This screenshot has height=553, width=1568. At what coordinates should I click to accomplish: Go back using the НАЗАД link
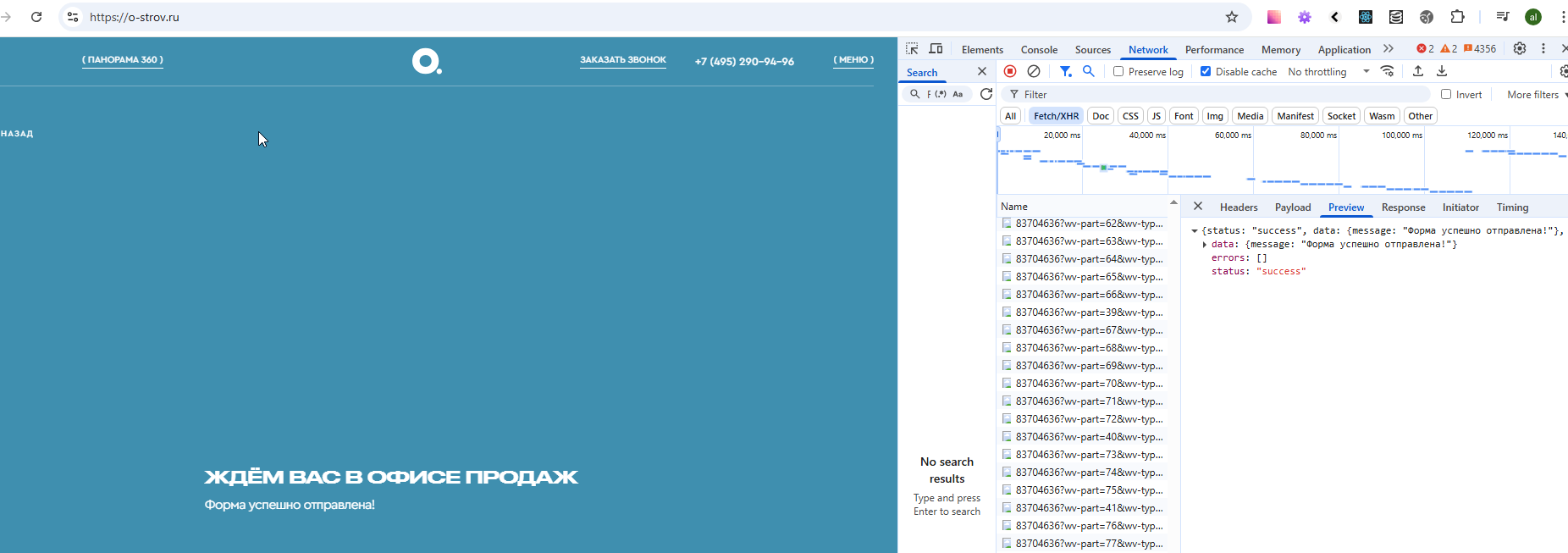[17, 134]
